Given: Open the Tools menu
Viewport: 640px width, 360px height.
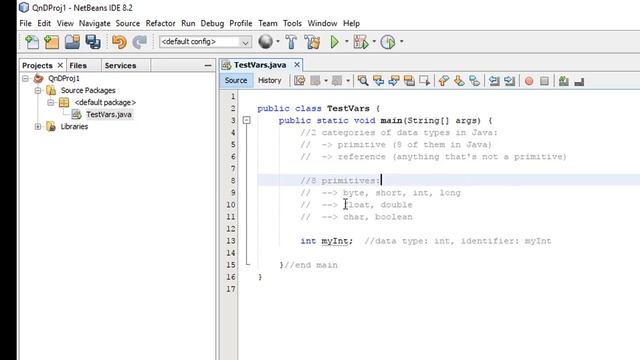Looking at the screenshot, I should [x=292, y=23].
